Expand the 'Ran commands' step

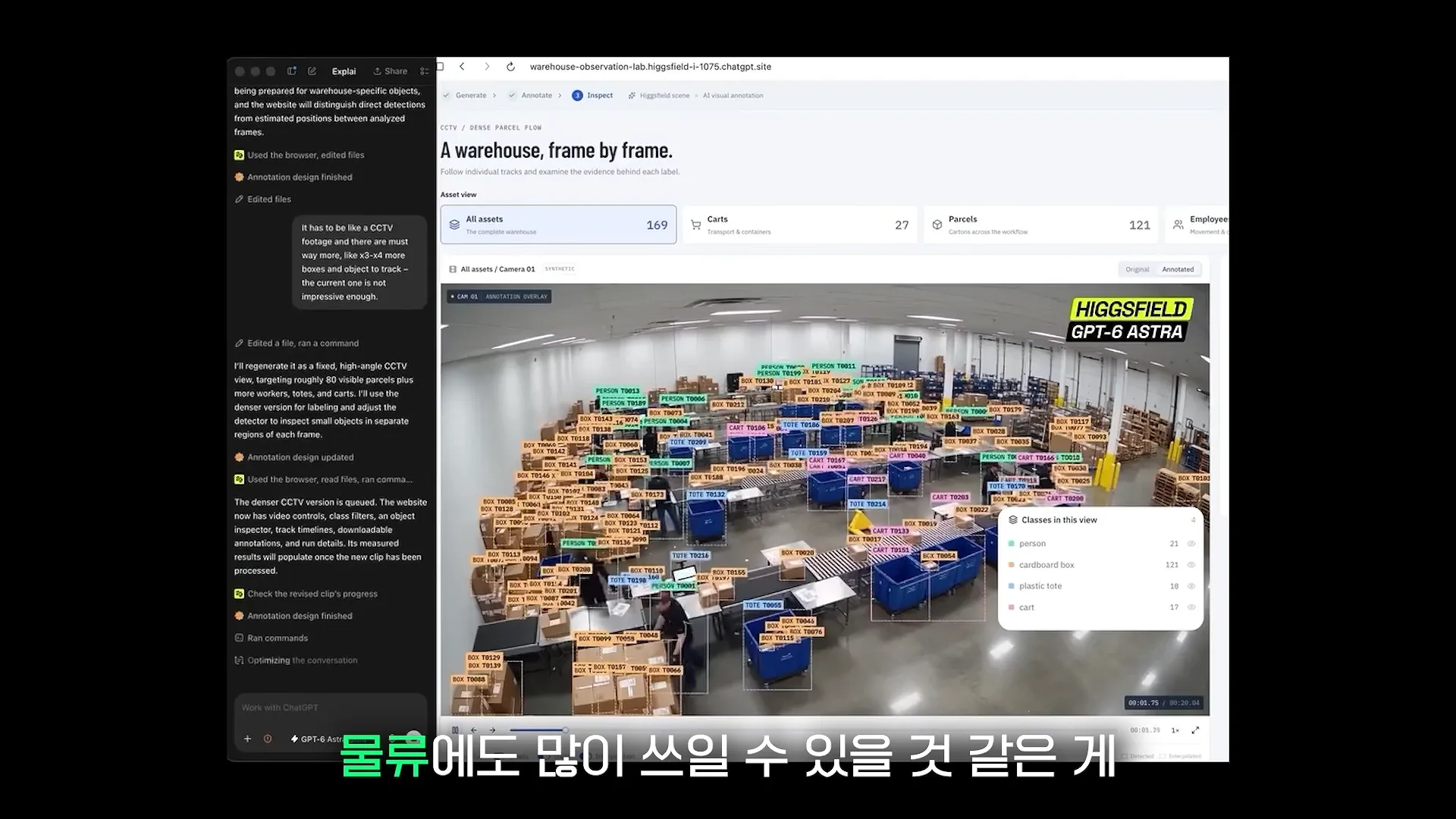point(271,639)
